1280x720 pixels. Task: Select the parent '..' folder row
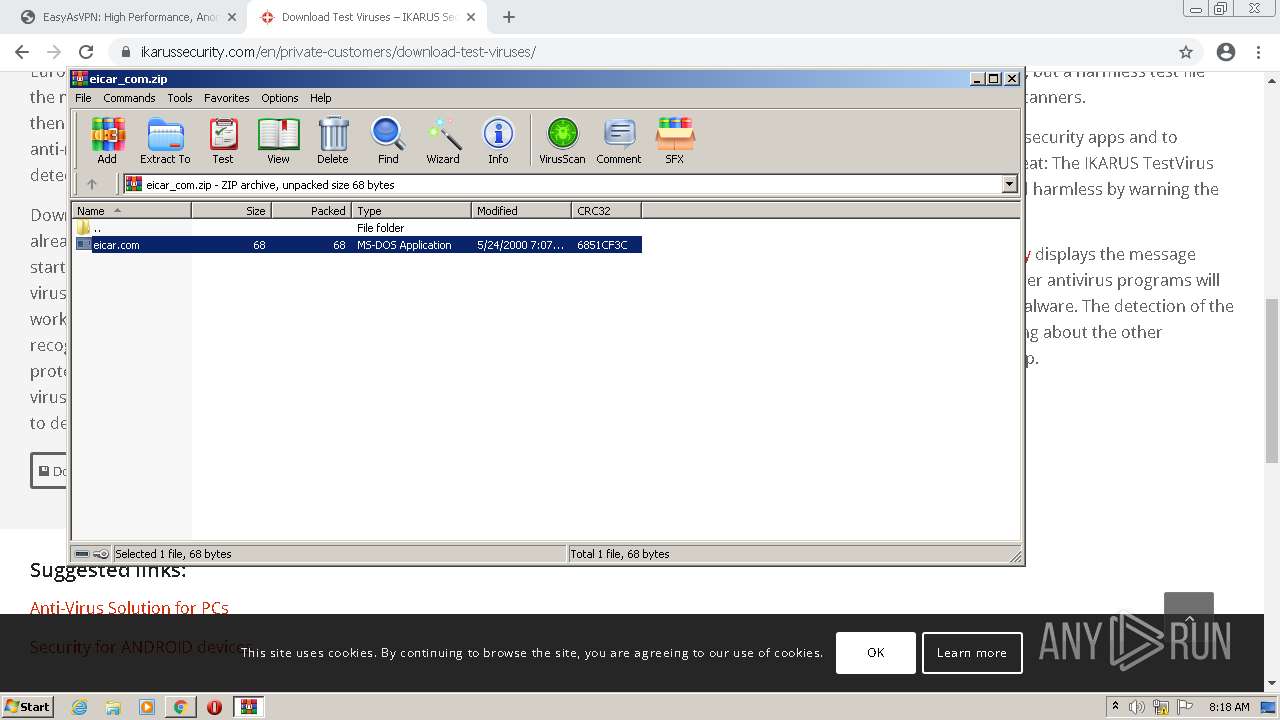coord(357,228)
